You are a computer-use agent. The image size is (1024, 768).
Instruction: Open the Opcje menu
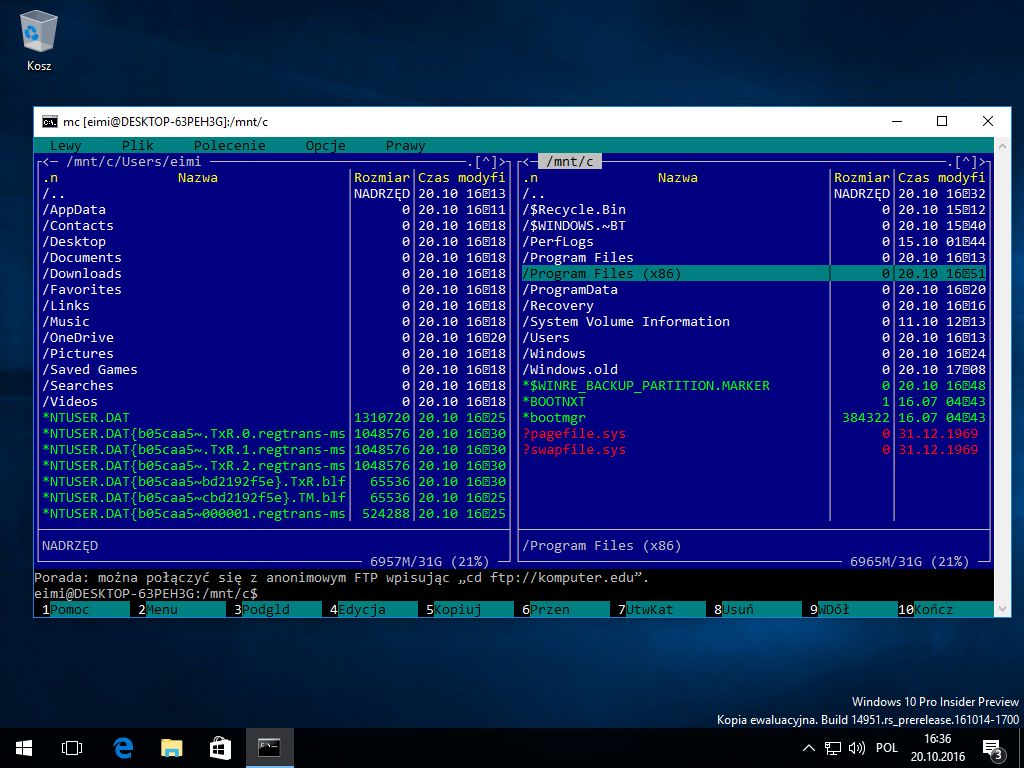(x=325, y=146)
